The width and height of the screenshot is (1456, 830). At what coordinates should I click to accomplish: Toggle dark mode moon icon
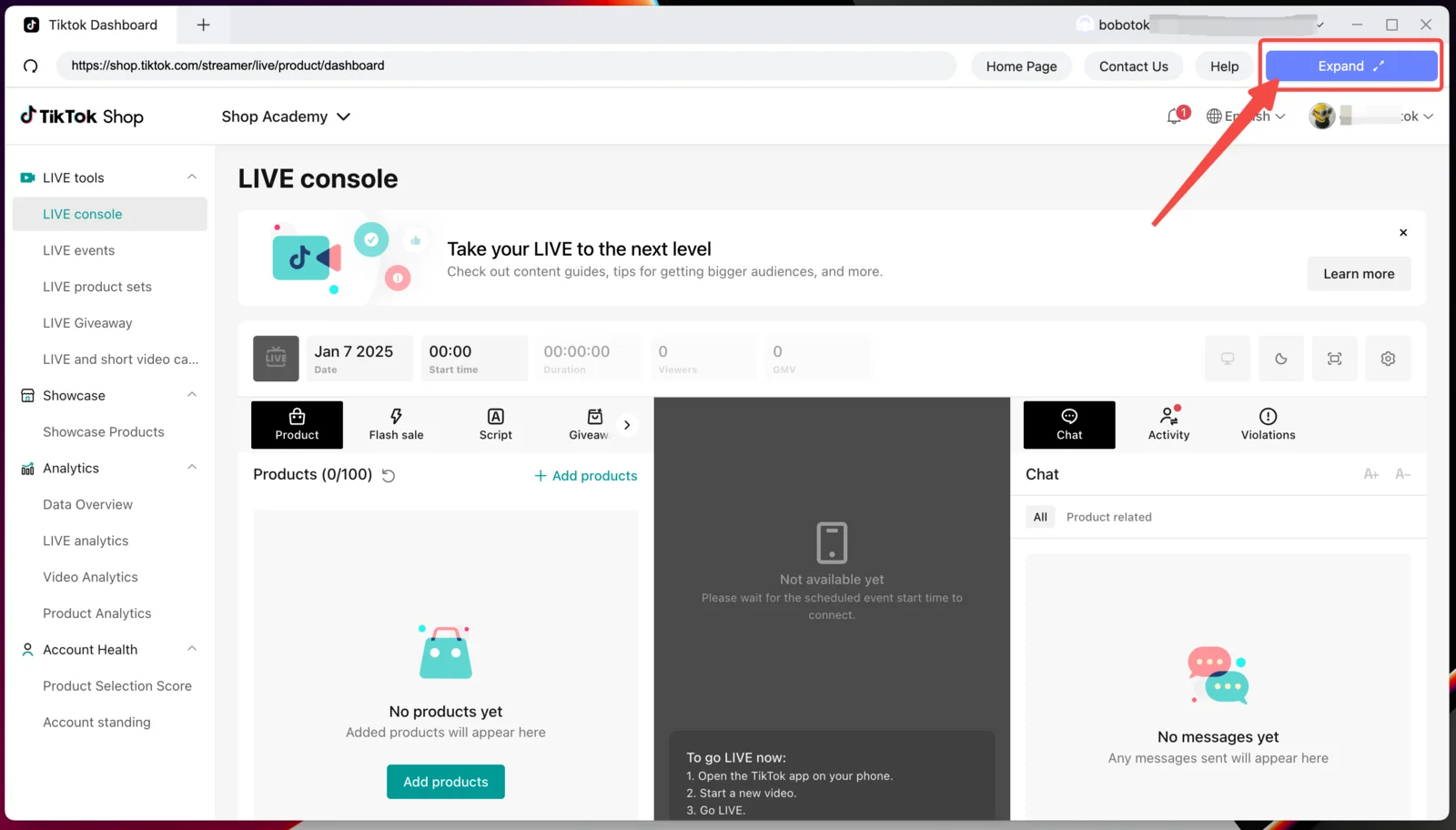pos(1281,359)
